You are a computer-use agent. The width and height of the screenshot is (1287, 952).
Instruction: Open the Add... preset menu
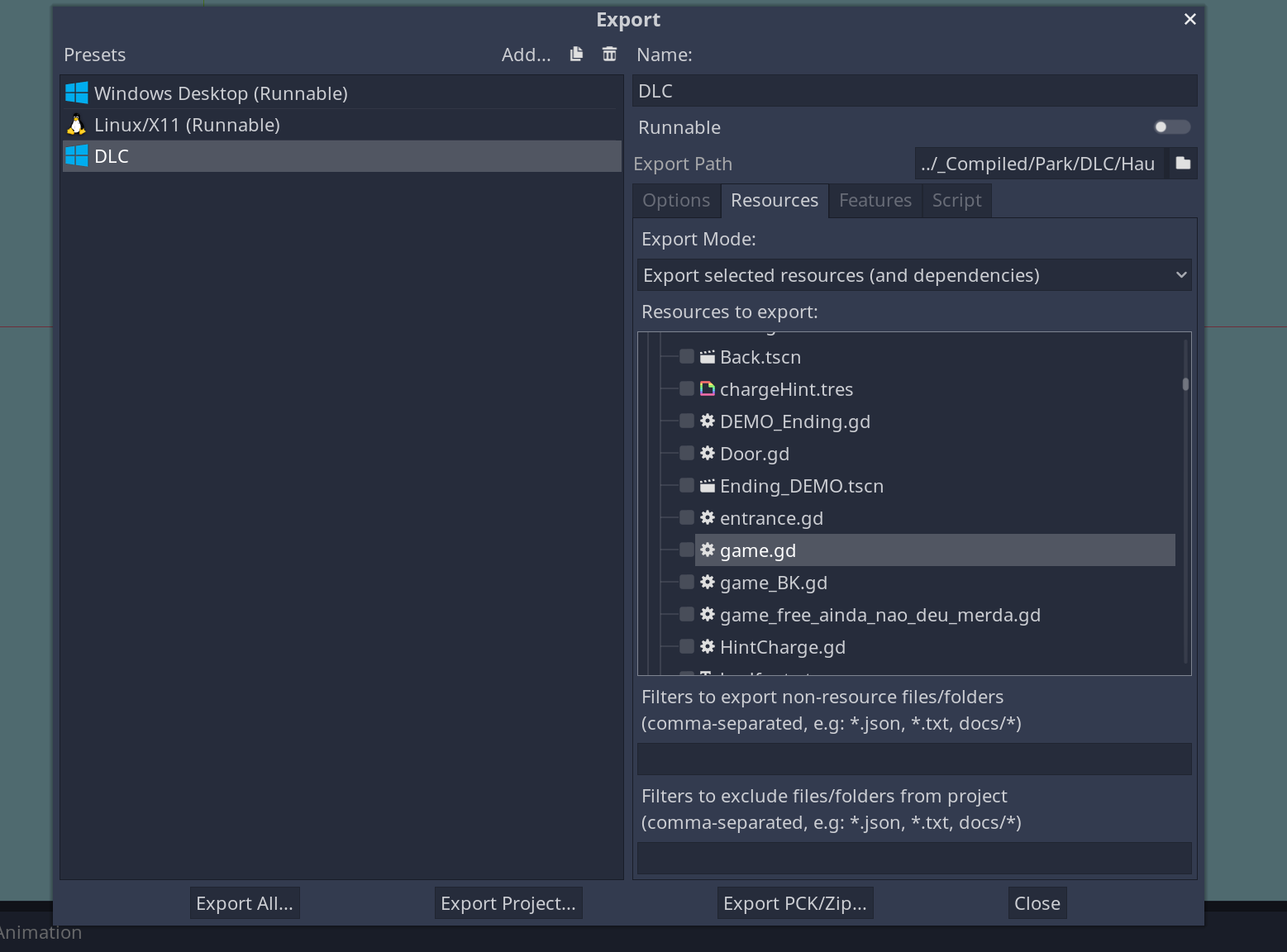pyautogui.click(x=526, y=55)
